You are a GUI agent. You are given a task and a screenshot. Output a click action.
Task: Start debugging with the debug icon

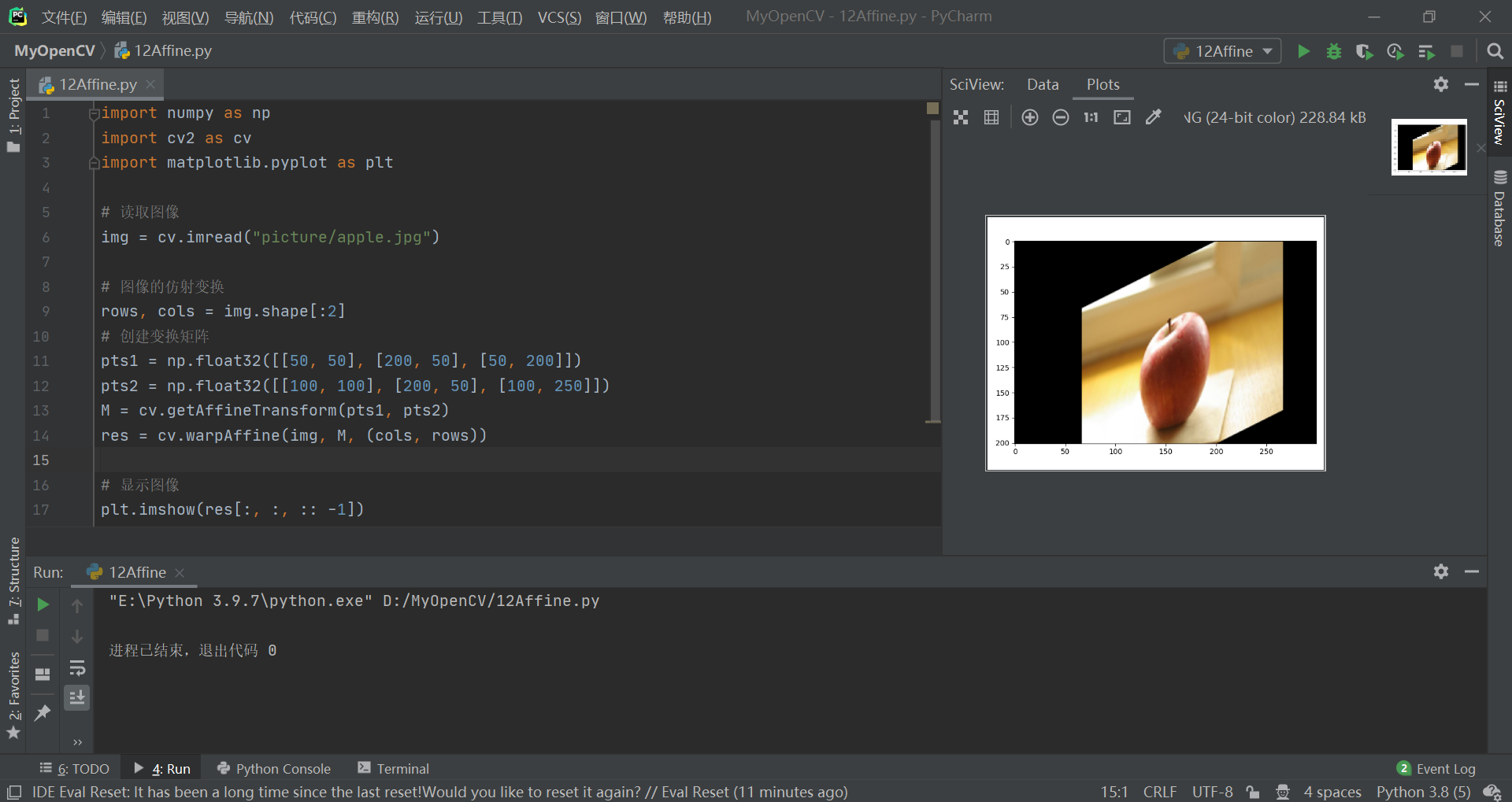point(1333,51)
